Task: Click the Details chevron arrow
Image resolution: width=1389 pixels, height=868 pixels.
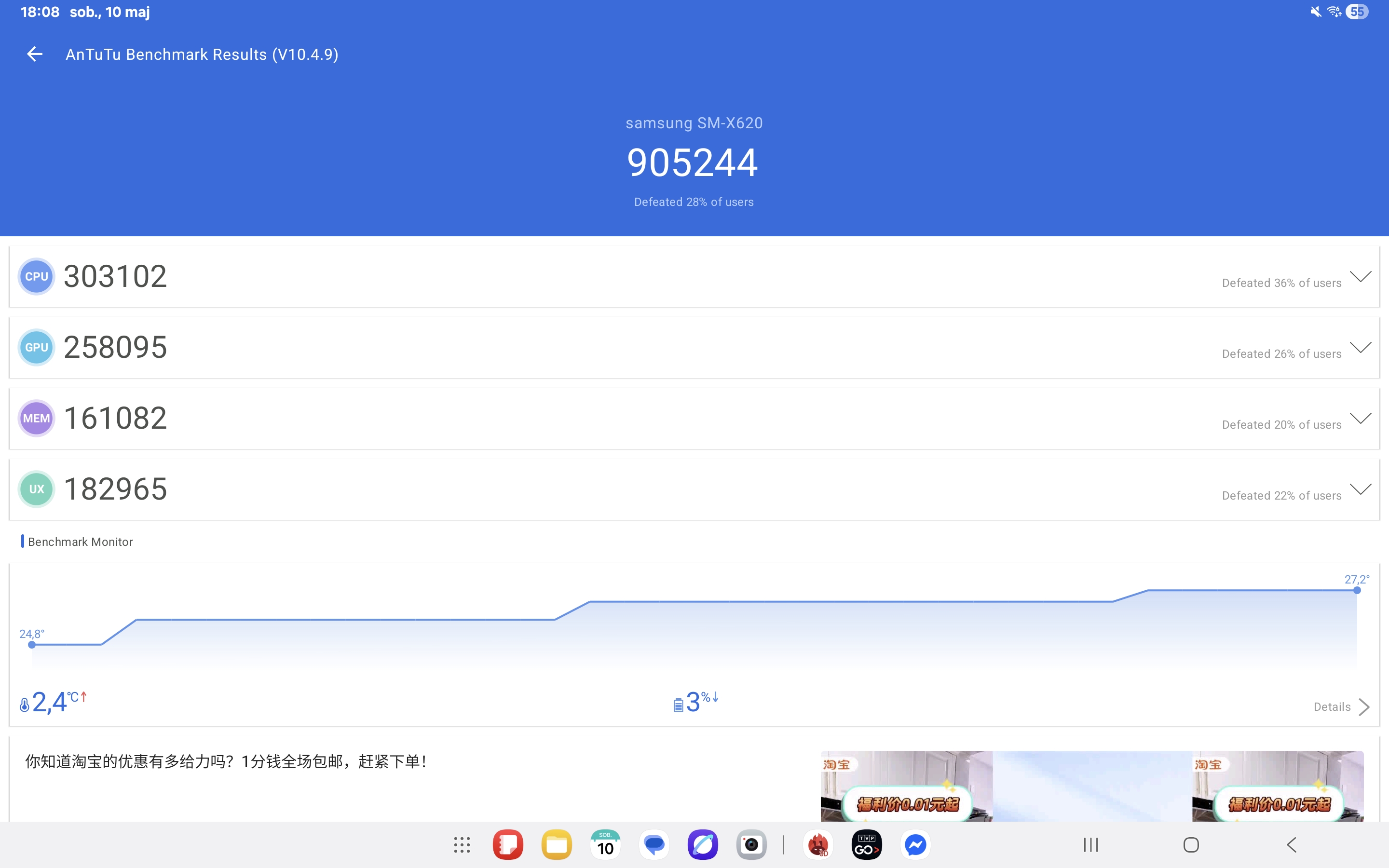Action: coord(1364,707)
